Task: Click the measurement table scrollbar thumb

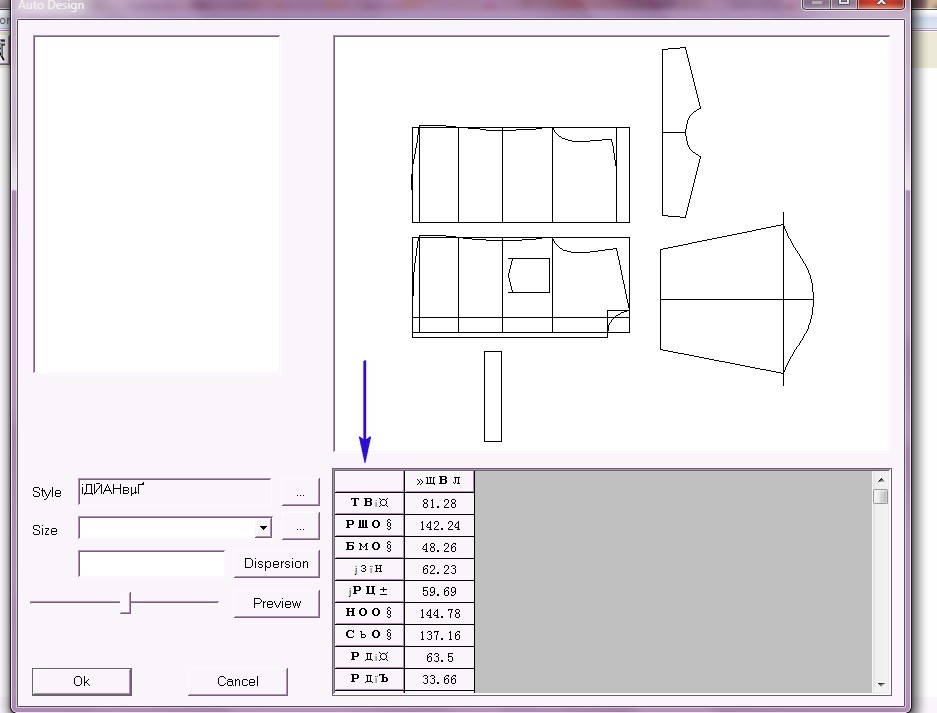Action: tap(880, 497)
